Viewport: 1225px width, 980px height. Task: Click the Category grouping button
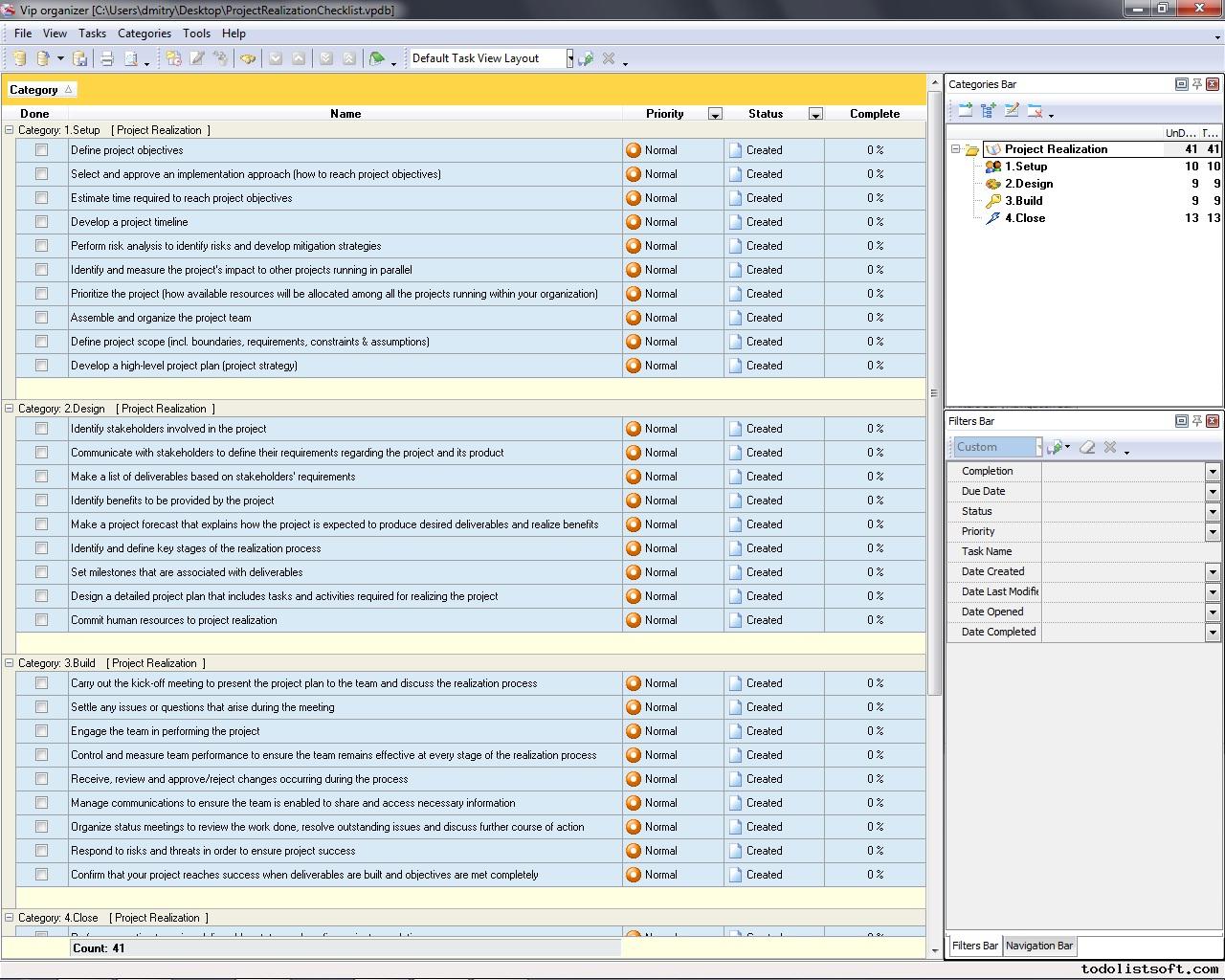coord(40,90)
